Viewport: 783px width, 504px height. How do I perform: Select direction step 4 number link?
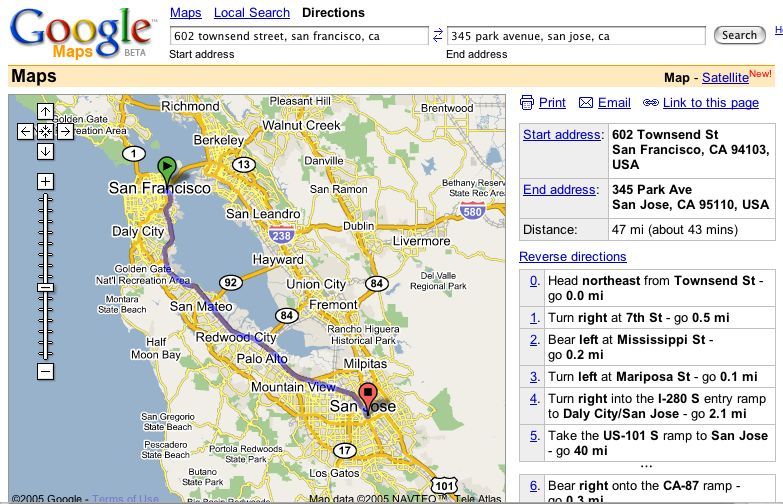coord(534,399)
